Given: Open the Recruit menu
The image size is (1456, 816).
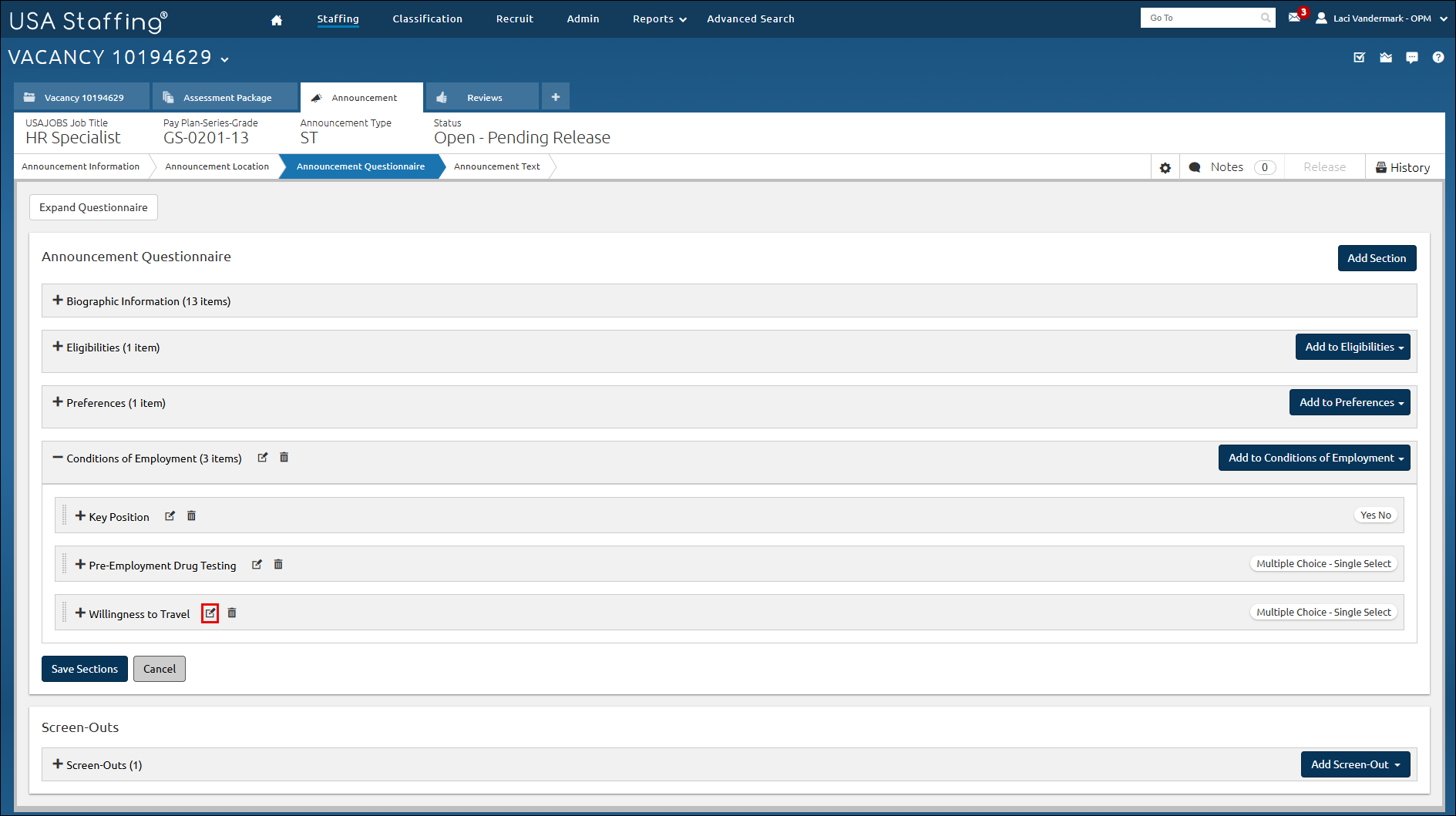Looking at the screenshot, I should (x=514, y=19).
